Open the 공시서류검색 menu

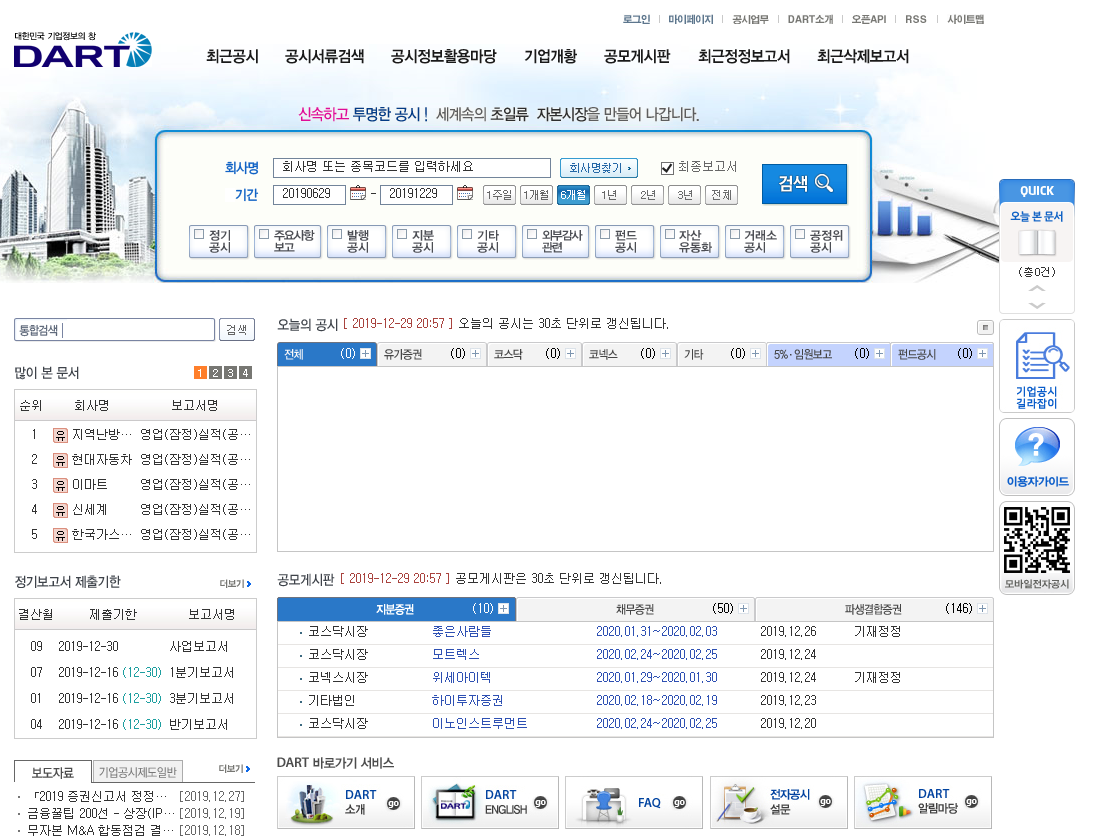click(x=324, y=56)
